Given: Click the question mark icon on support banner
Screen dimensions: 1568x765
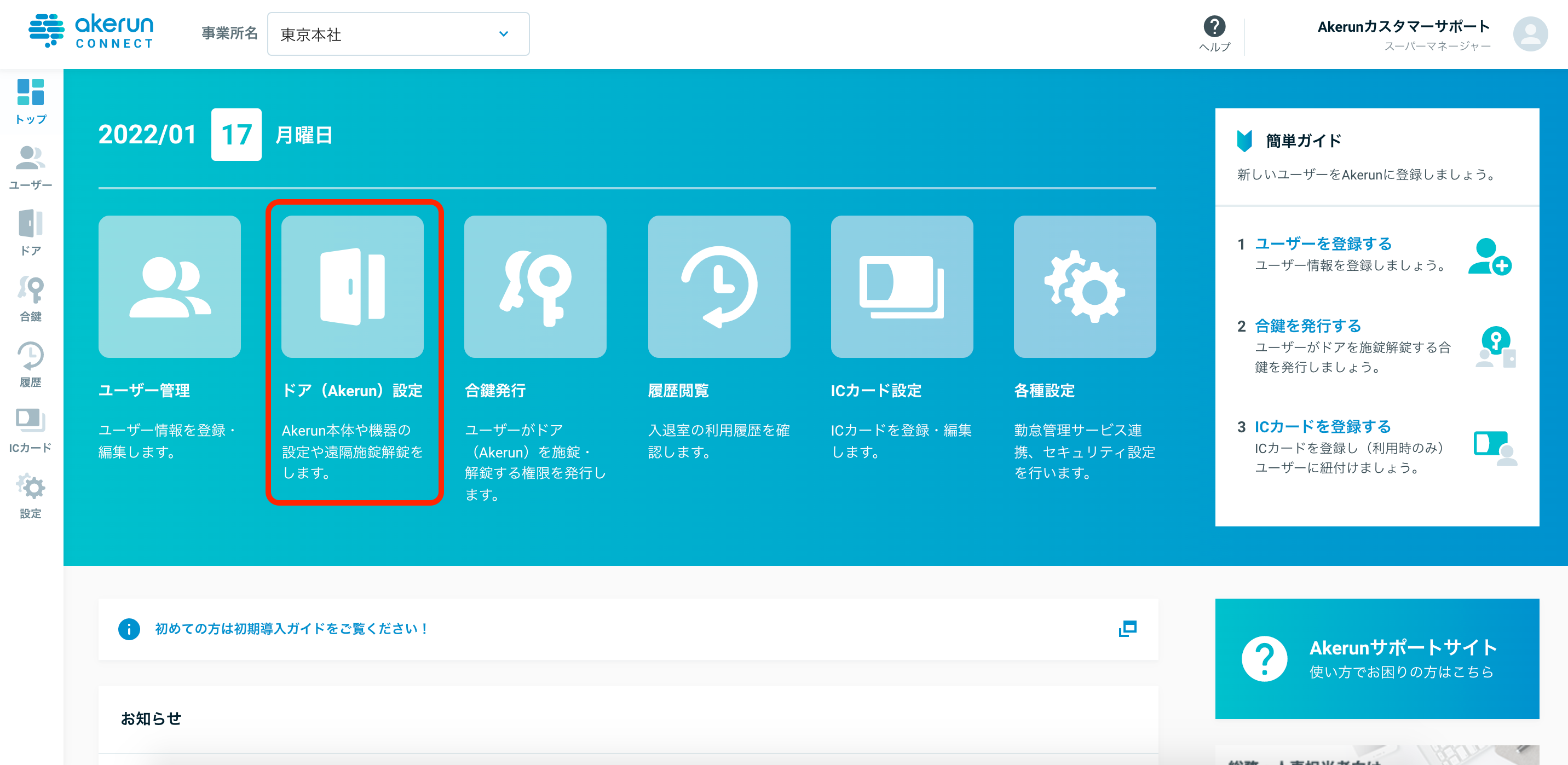Looking at the screenshot, I should coord(1264,658).
